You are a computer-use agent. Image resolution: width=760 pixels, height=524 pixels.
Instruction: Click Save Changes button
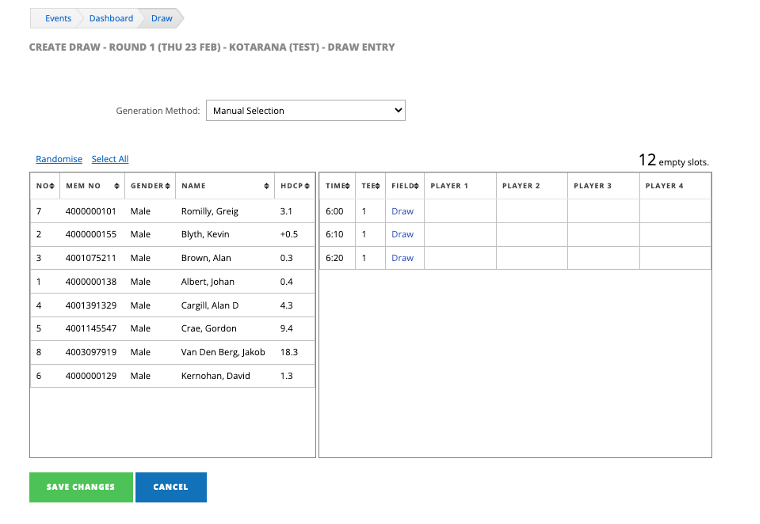81,487
